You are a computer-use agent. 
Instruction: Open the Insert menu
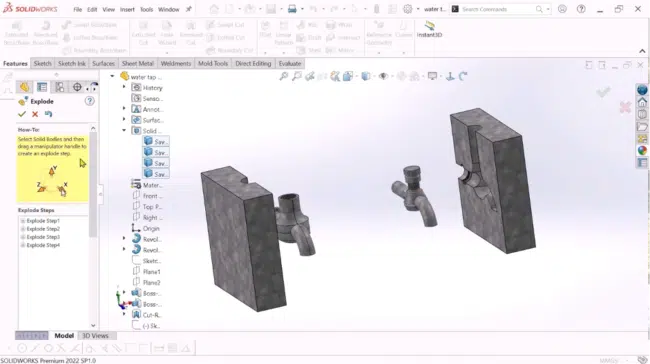click(x=127, y=10)
